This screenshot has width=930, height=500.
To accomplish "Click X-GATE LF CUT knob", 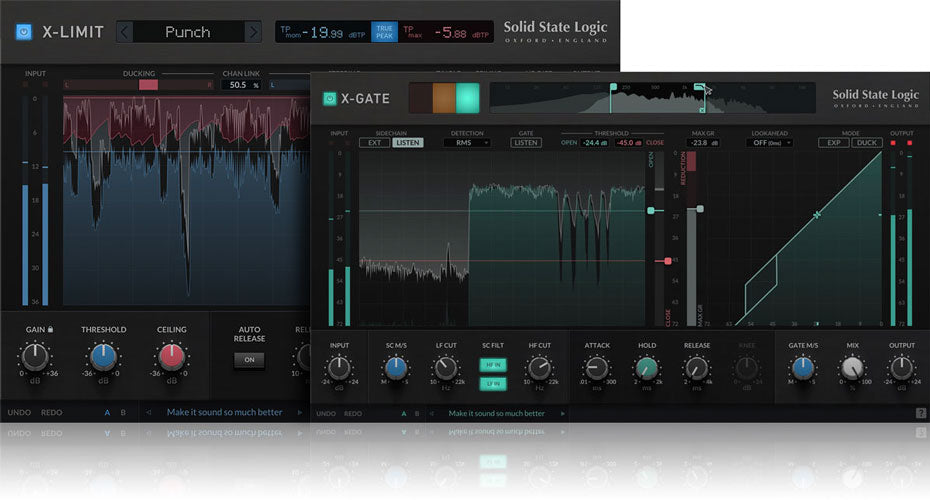I will 445,368.
